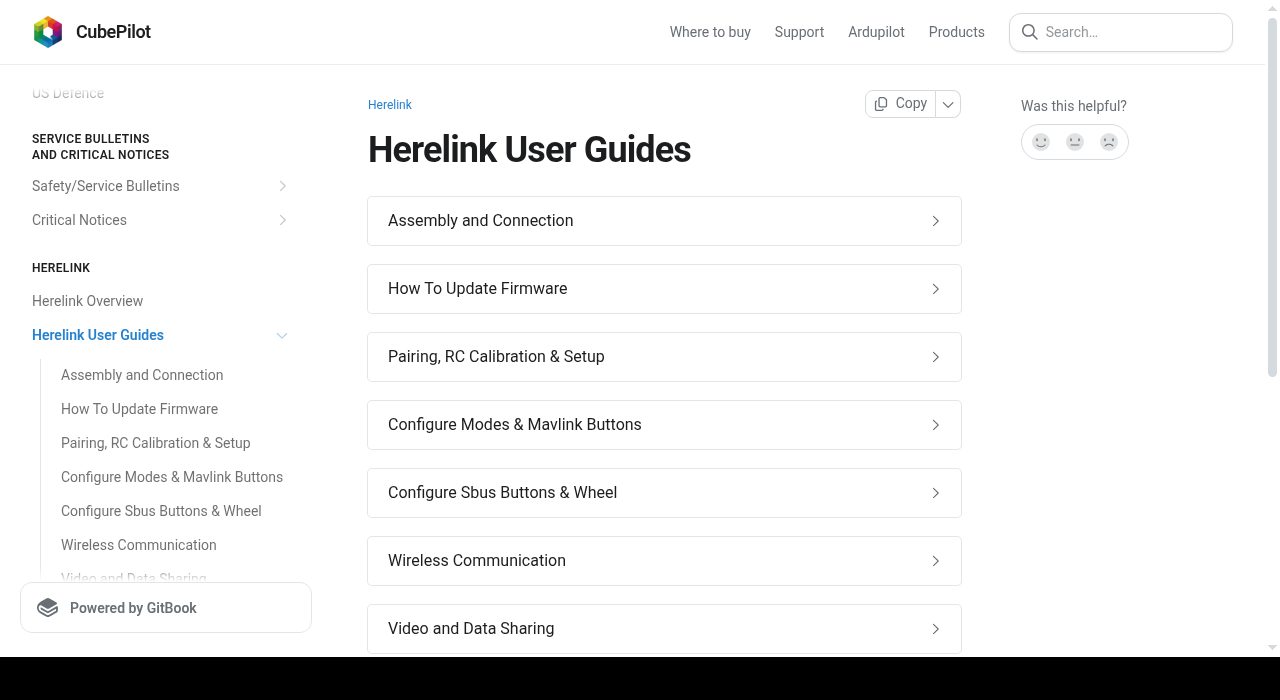Open Wireless Communication sidebar item
Image resolution: width=1280 pixels, height=700 pixels.
click(139, 545)
